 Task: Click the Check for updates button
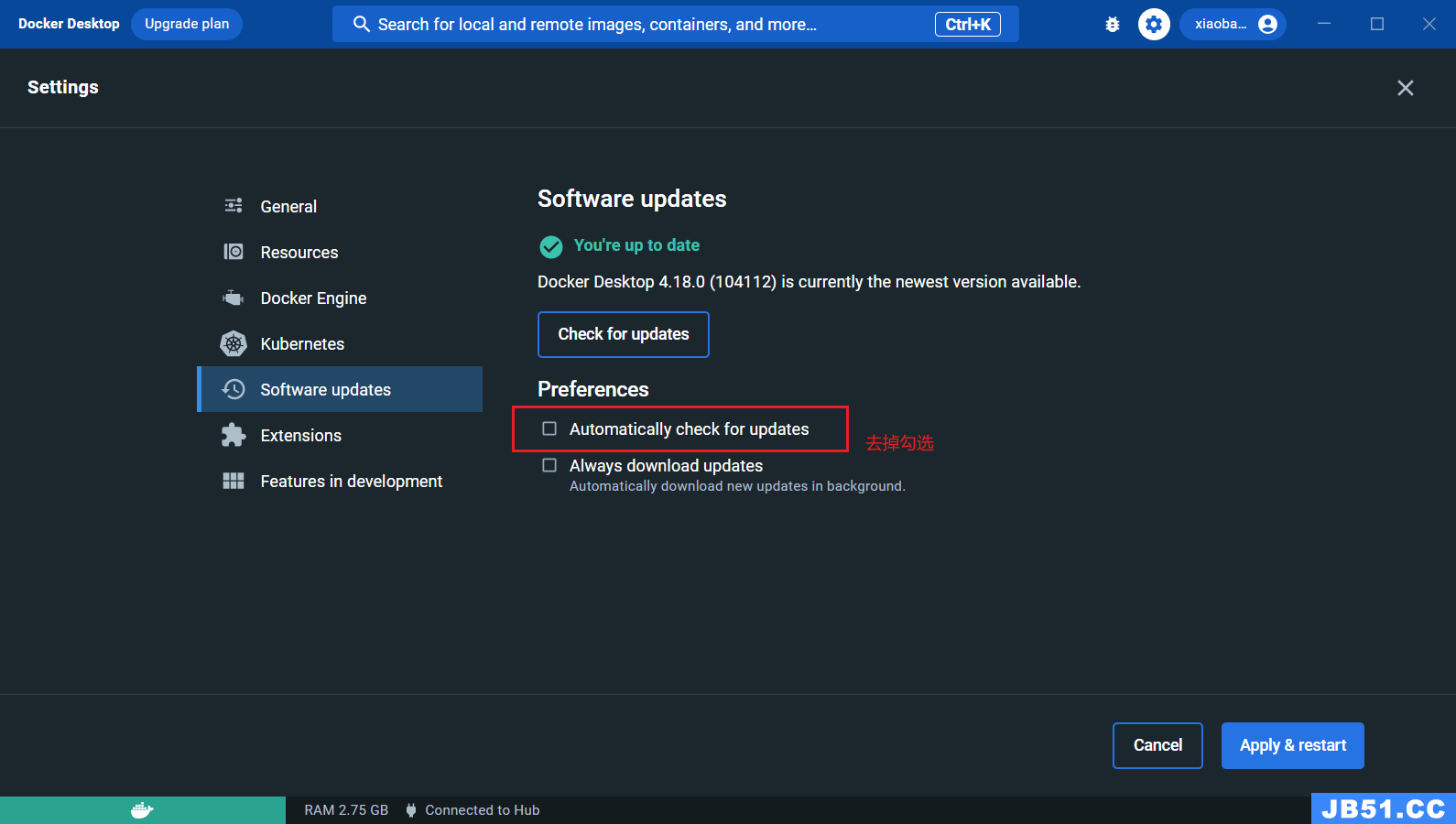click(x=624, y=334)
